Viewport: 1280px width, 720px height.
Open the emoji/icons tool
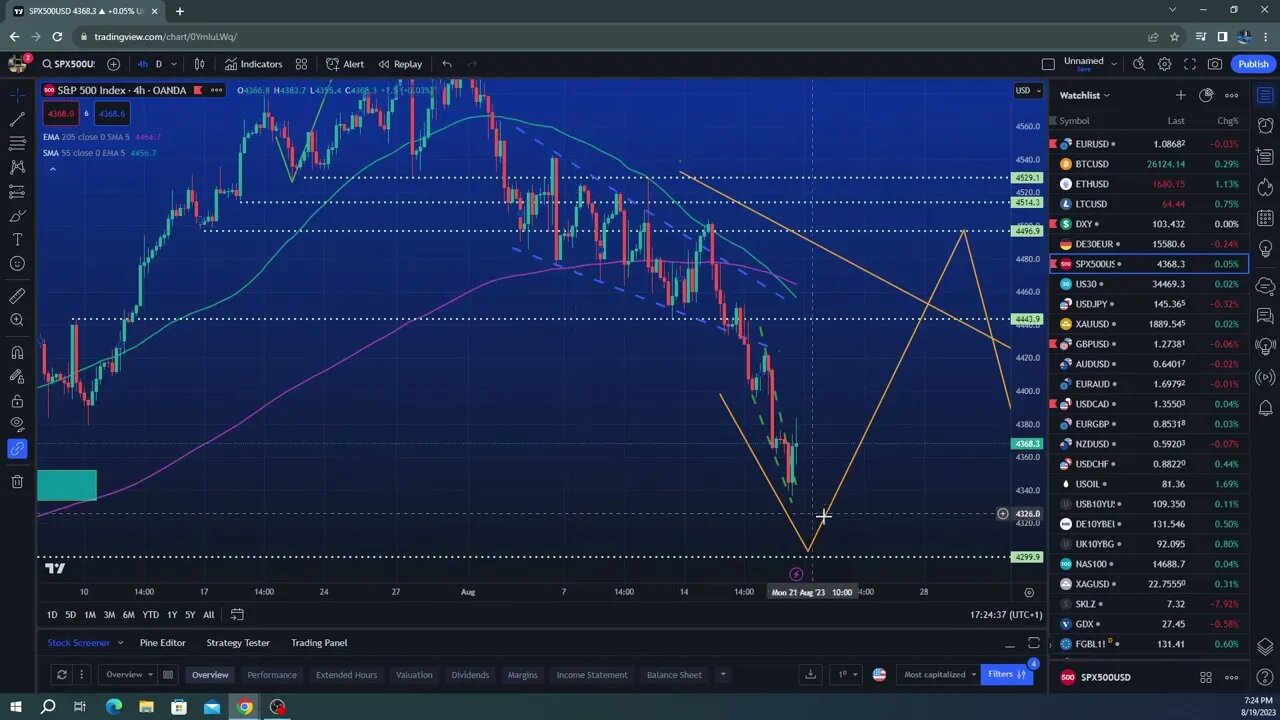17,264
